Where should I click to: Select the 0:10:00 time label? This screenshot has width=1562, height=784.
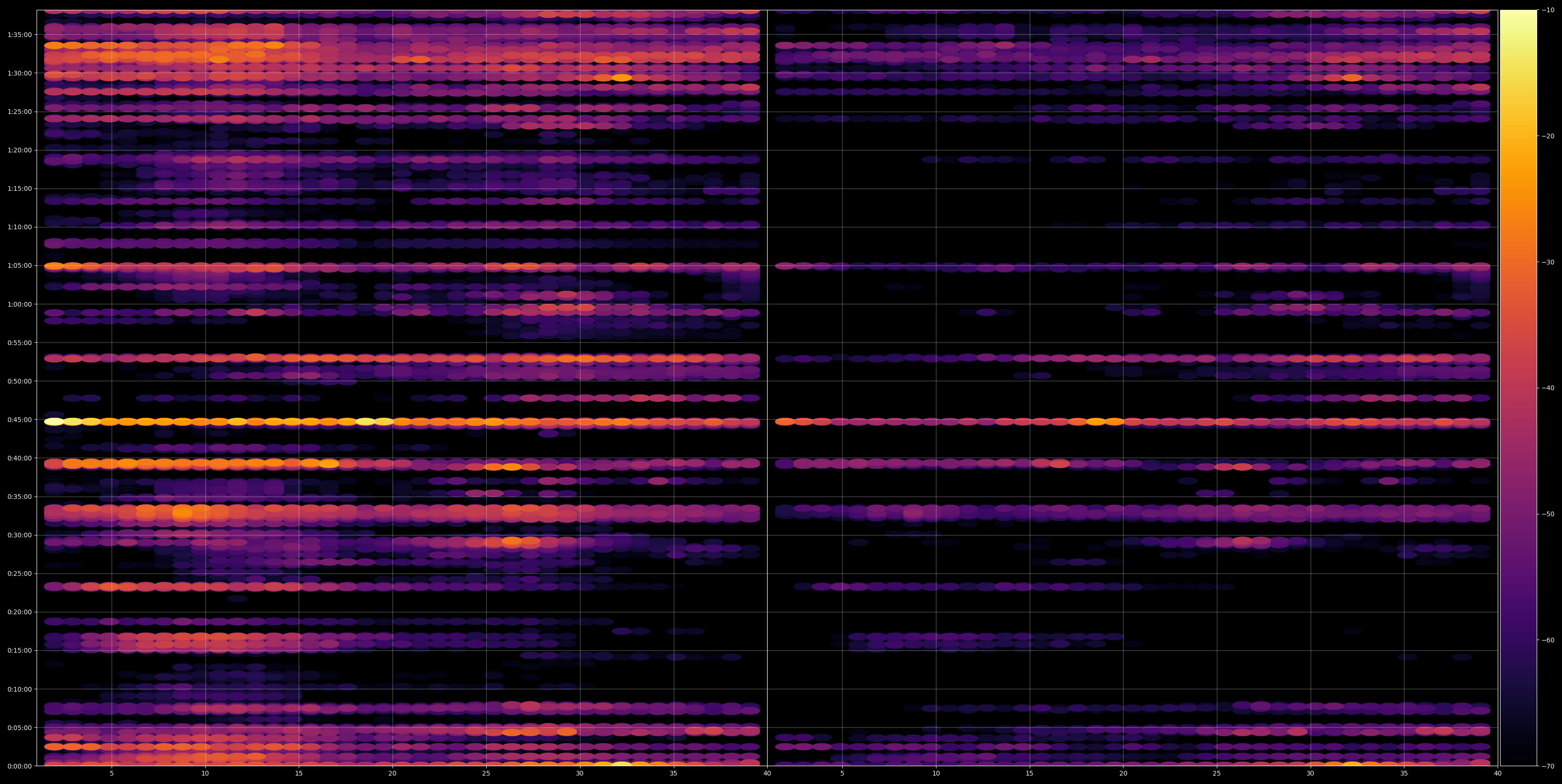coord(19,689)
